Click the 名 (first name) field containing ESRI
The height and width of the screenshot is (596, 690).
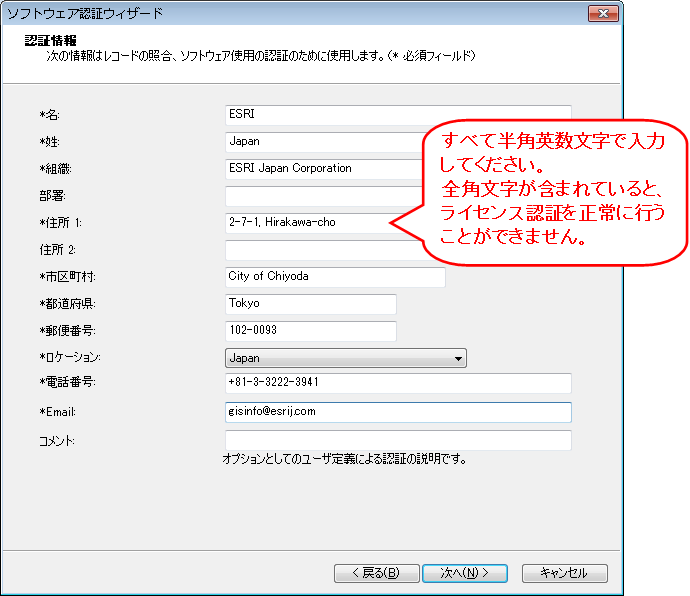pos(398,115)
